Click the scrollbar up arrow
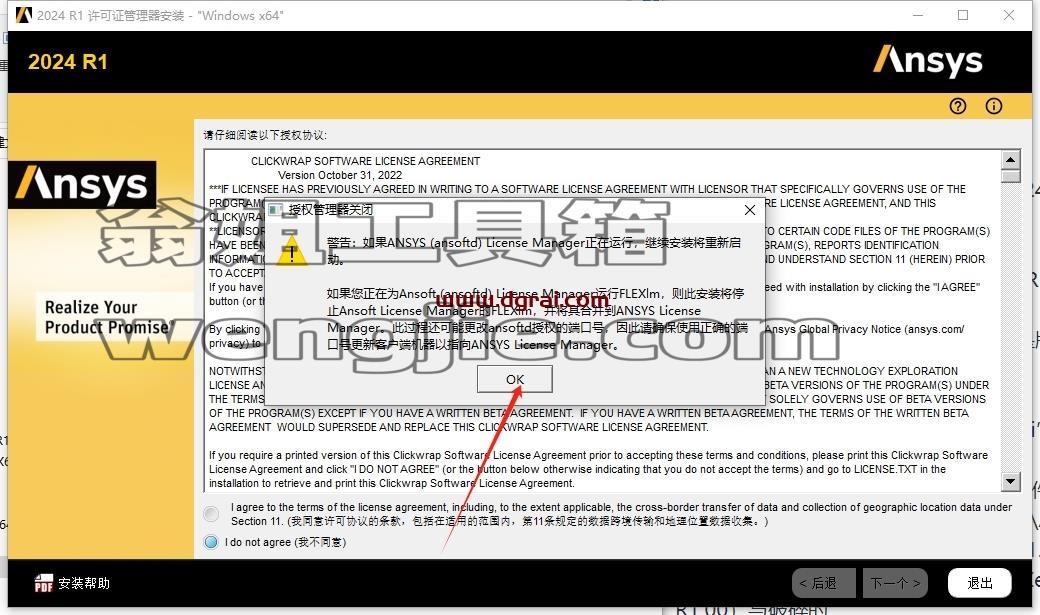This screenshot has width=1040, height=615. [1010, 159]
